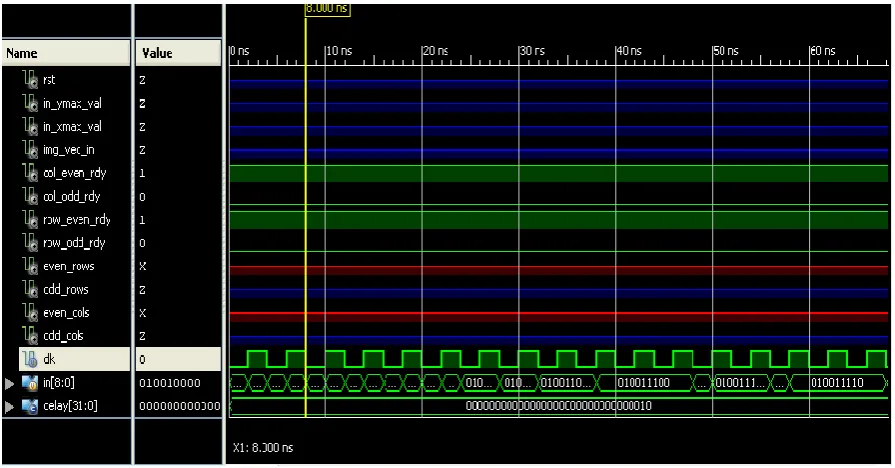Select the odd_cols signal name
The height and width of the screenshot is (468, 895).
click(63, 336)
